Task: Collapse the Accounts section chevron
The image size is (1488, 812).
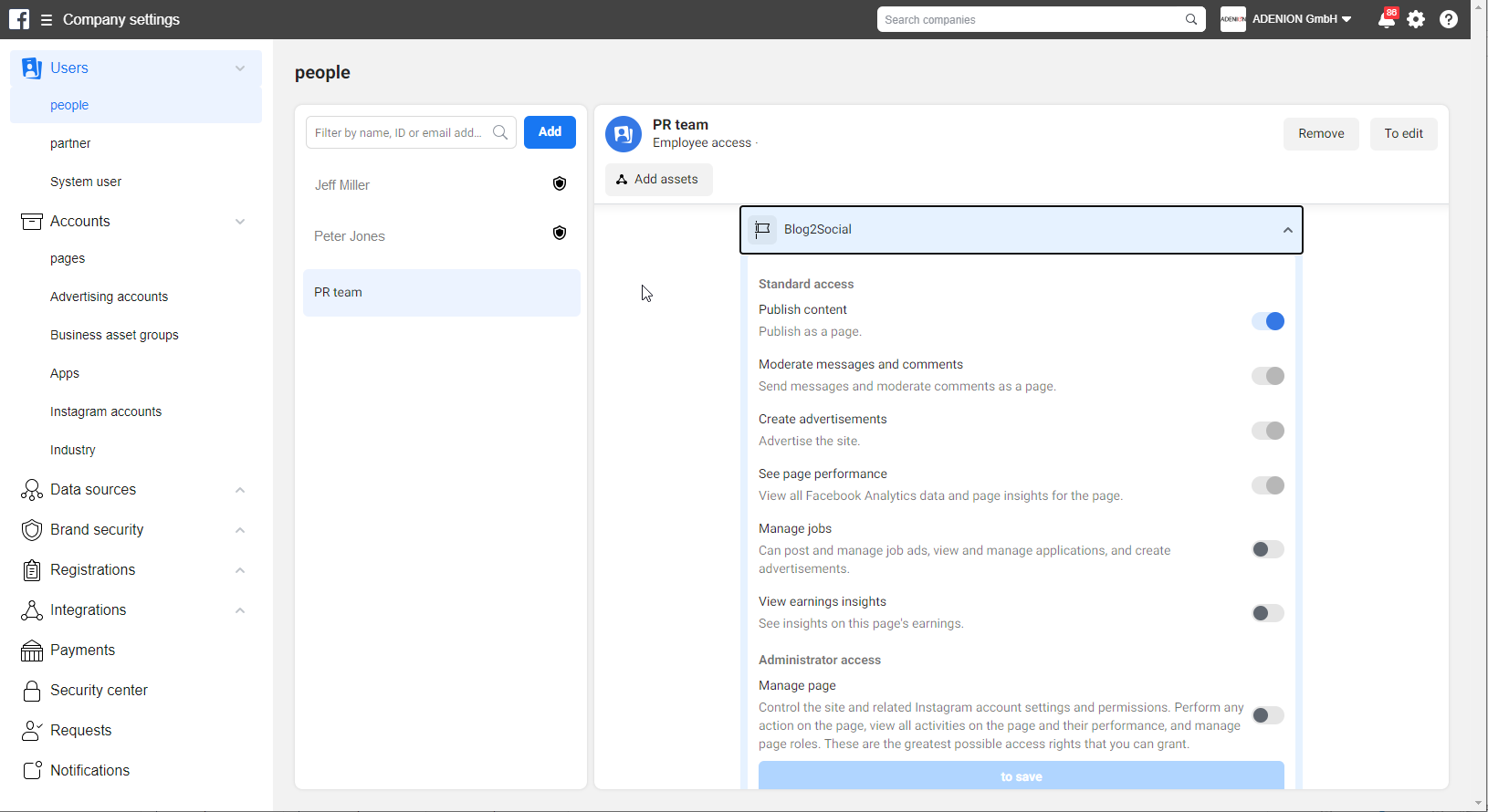Action: click(240, 222)
